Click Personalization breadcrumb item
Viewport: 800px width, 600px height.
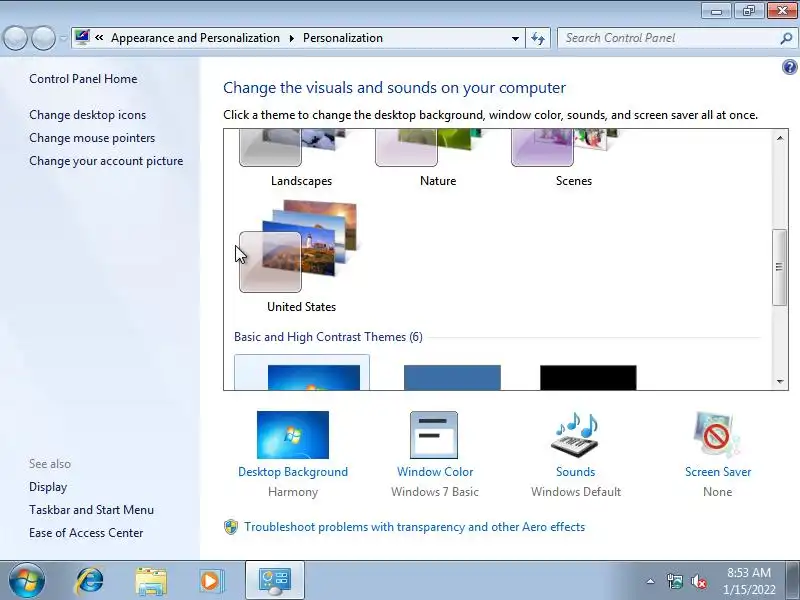[x=343, y=38]
